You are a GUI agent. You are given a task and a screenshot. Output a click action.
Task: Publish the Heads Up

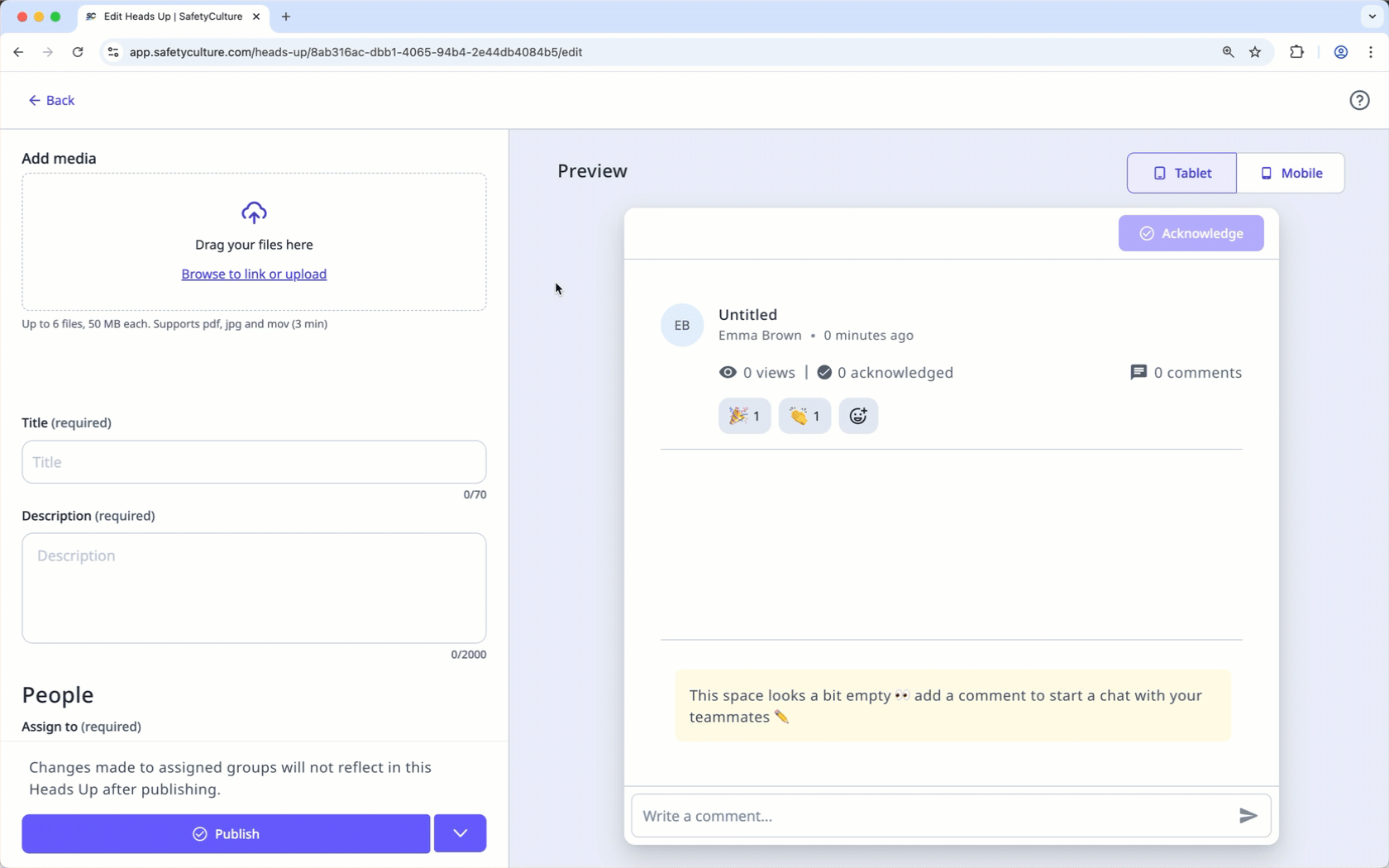(226, 833)
